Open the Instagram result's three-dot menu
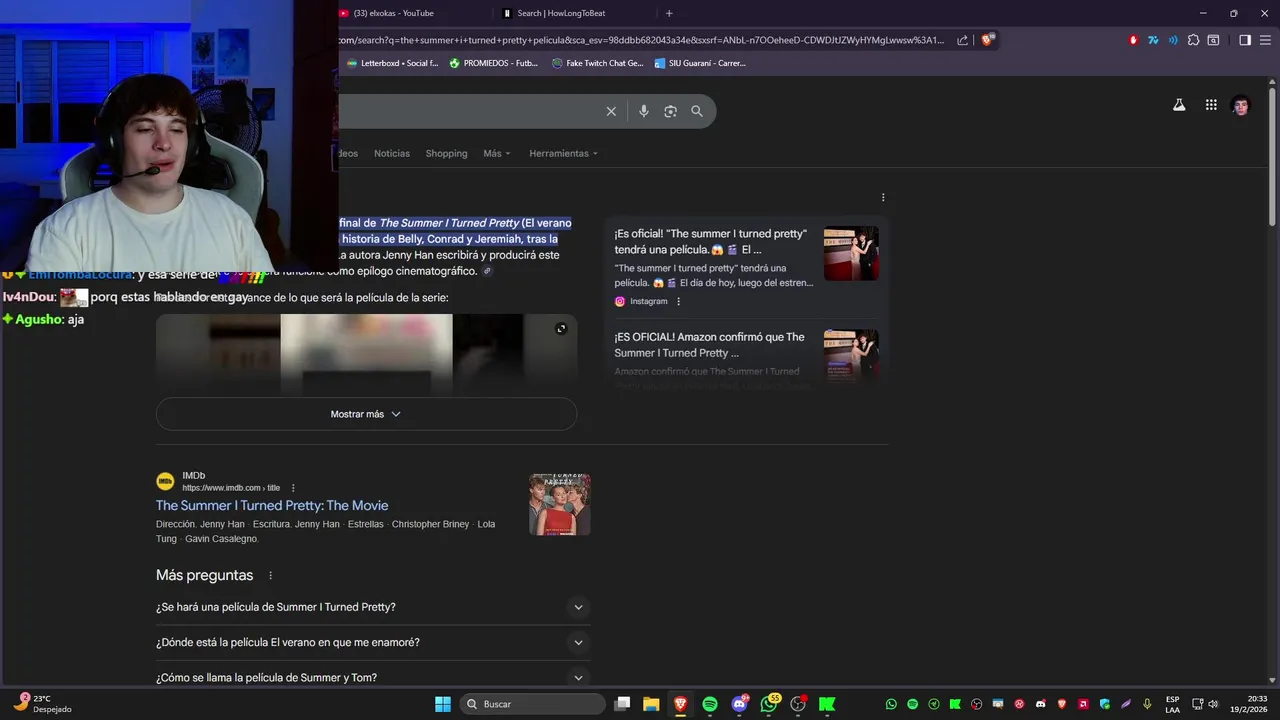This screenshot has height=720, width=1280. coord(678,301)
